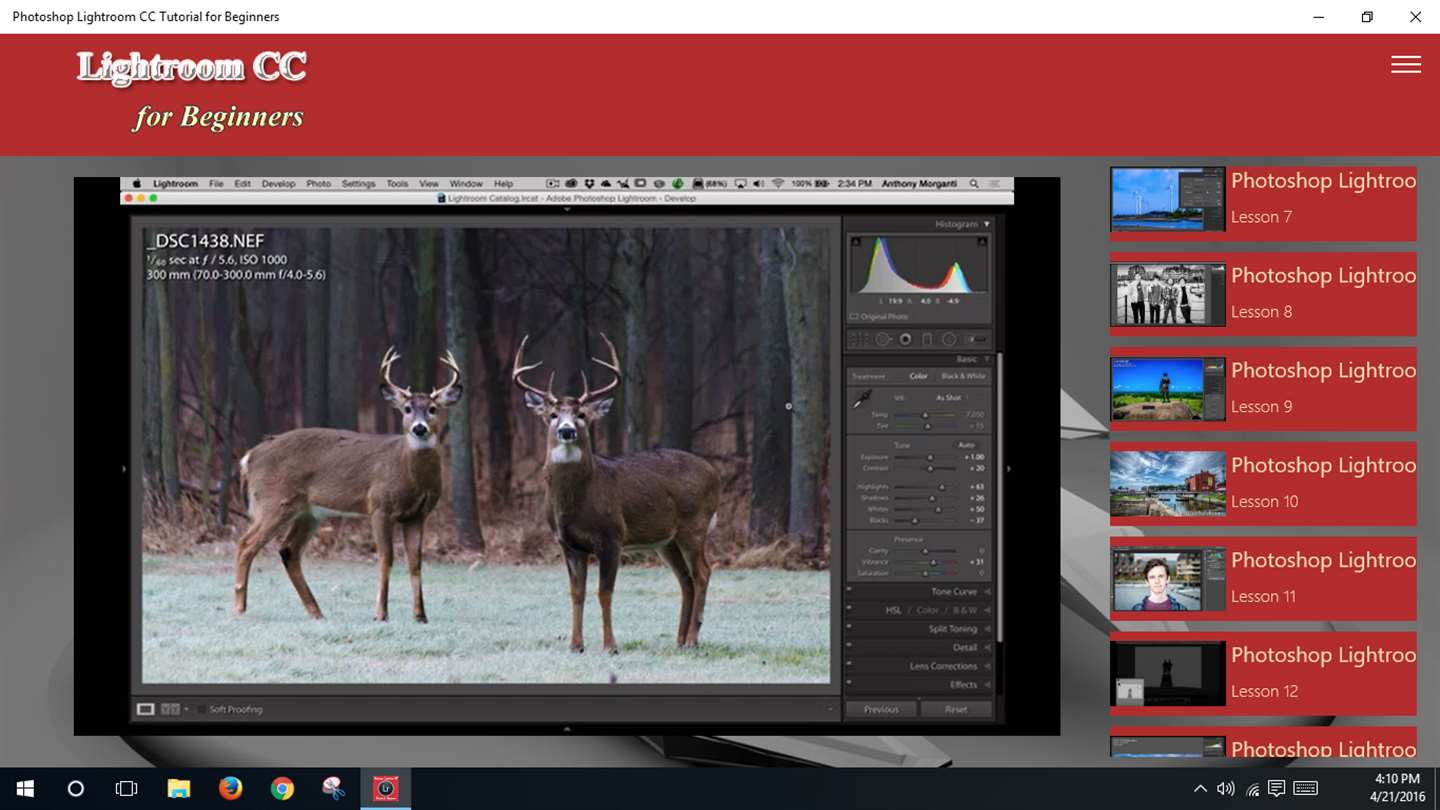Click the Loupe view icon below photo
This screenshot has width=1440, height=810.
coord(146,709)
